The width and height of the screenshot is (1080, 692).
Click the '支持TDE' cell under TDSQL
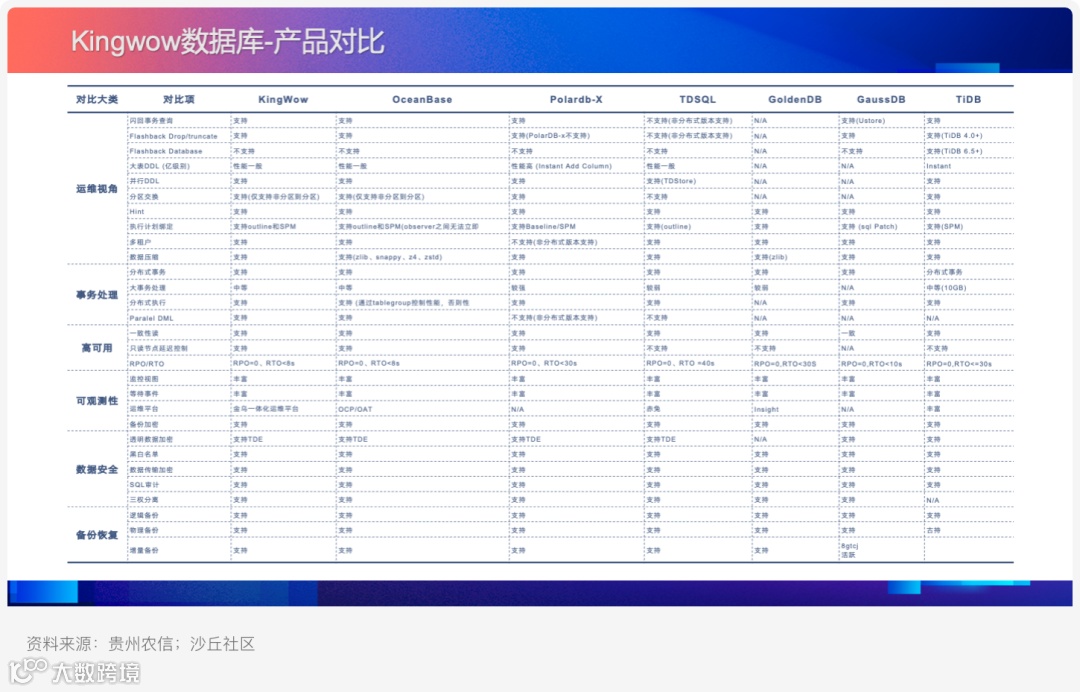(661, 439)
